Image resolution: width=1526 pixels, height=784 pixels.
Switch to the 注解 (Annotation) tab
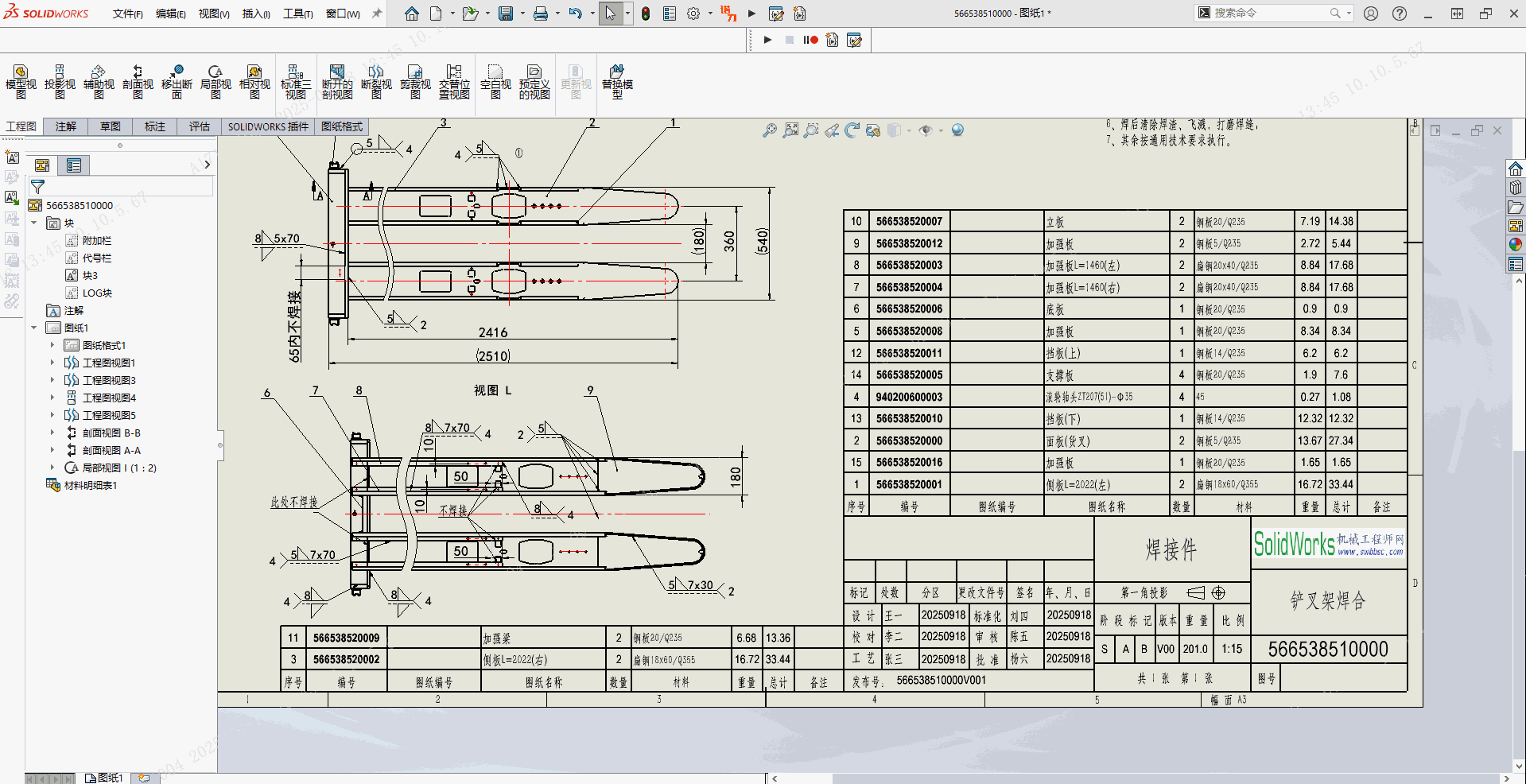tap(66, 126)
